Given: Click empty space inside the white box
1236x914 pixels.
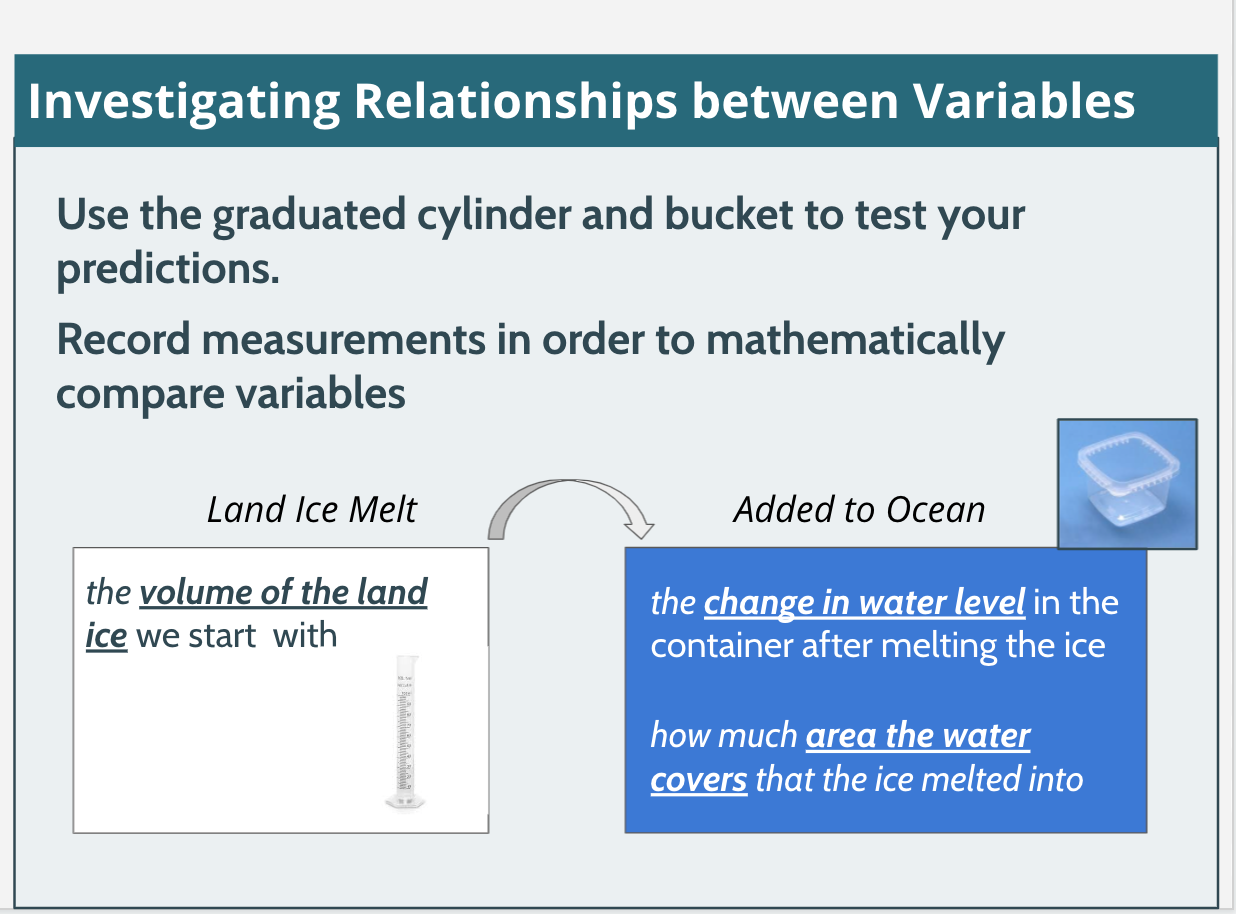Looking at the screenshot, I should 220,750.
